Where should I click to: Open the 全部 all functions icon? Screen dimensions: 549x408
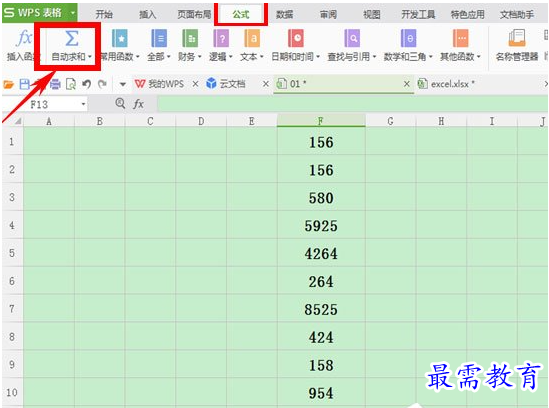pyautogui.click(x=159, y=38)
